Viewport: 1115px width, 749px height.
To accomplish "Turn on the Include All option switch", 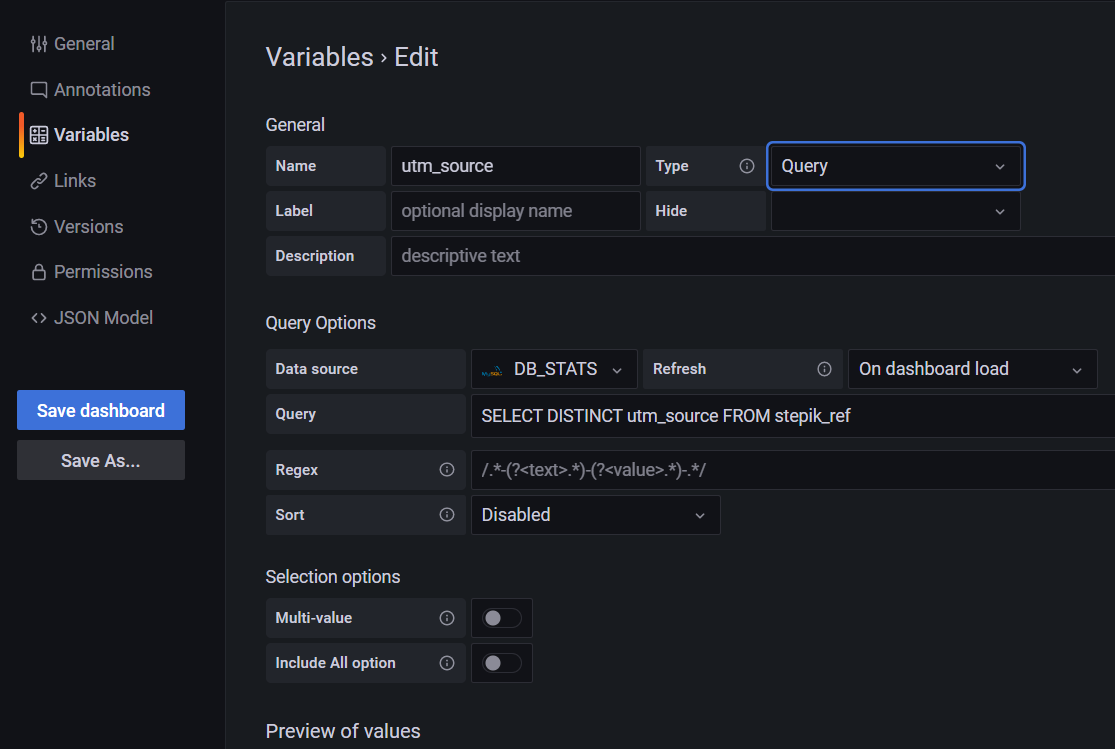I will 501,663.
